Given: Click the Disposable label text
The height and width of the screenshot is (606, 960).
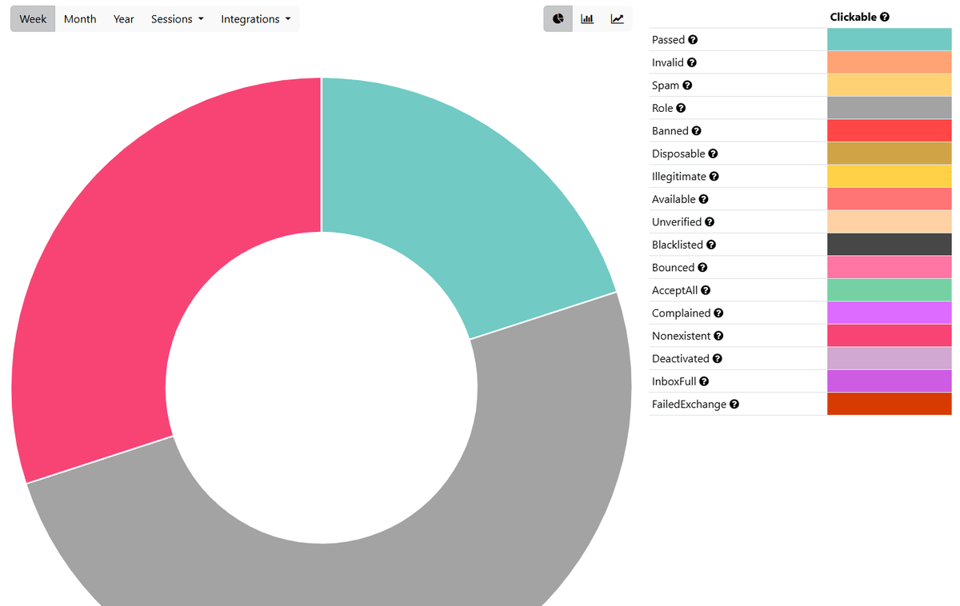Looking at the screenshot, I should click(678, 154).
